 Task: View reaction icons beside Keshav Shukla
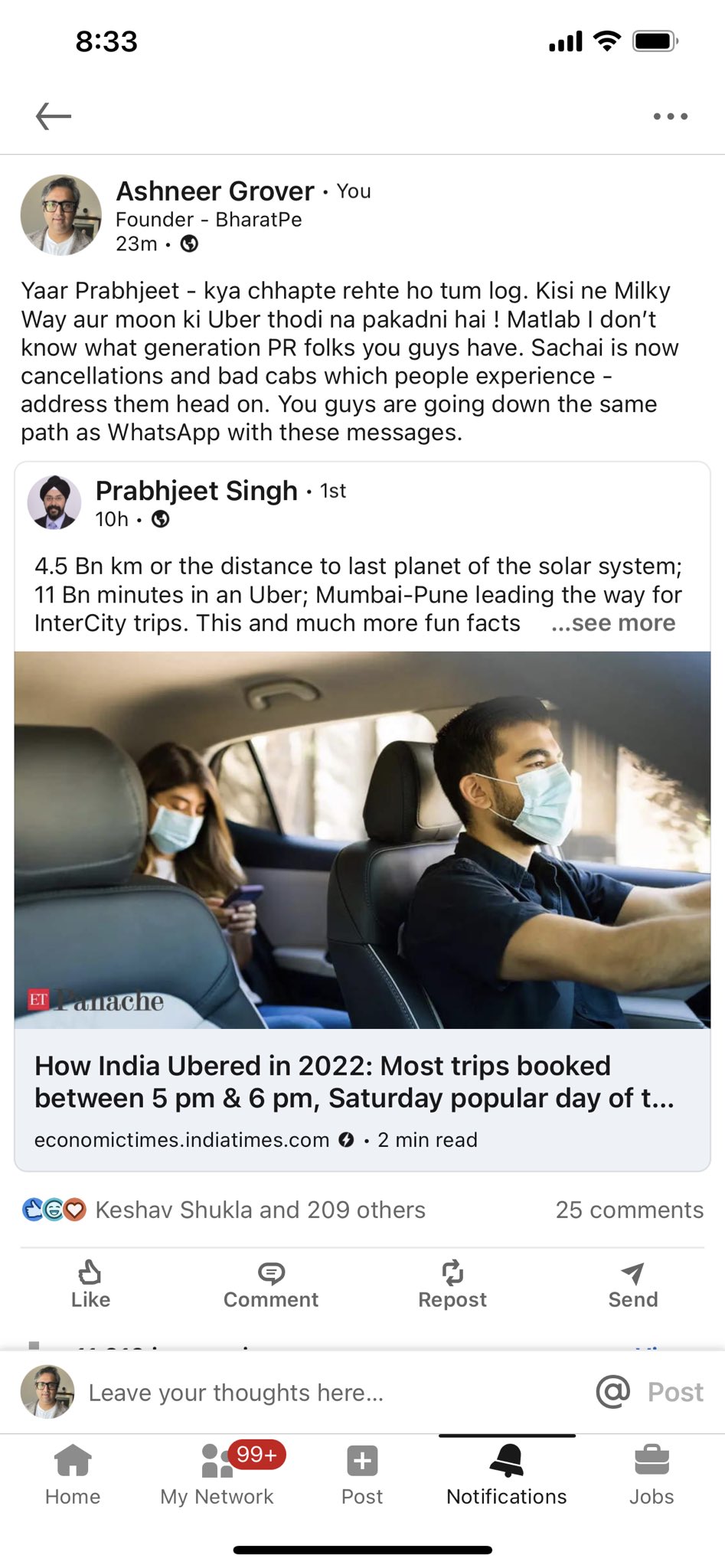(54, 1210)
